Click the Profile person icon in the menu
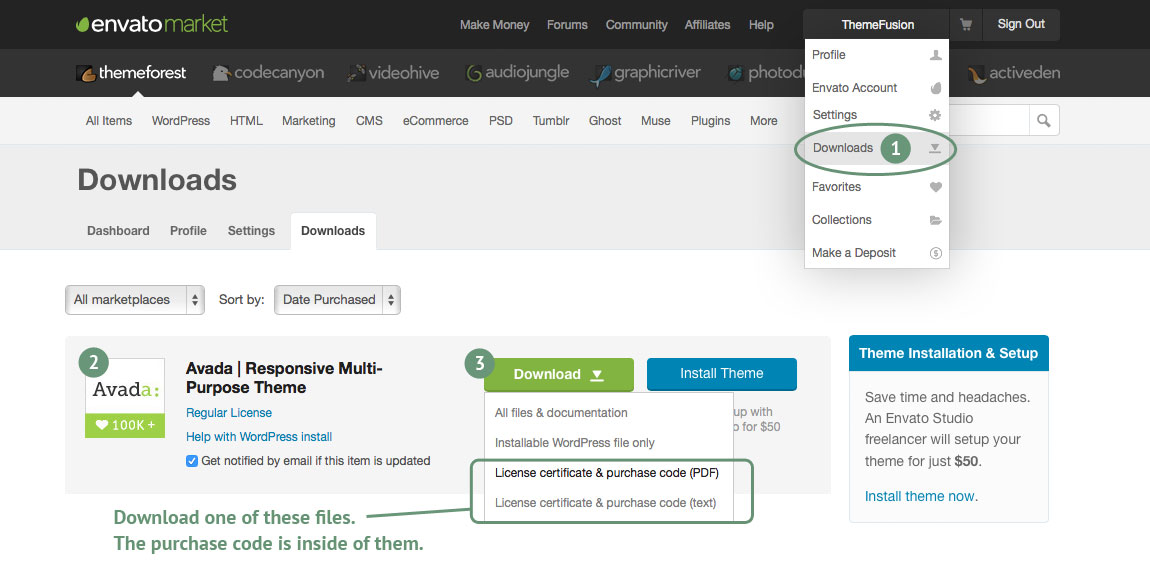This screenshot has width=1150, height=585. pos(935,55)
